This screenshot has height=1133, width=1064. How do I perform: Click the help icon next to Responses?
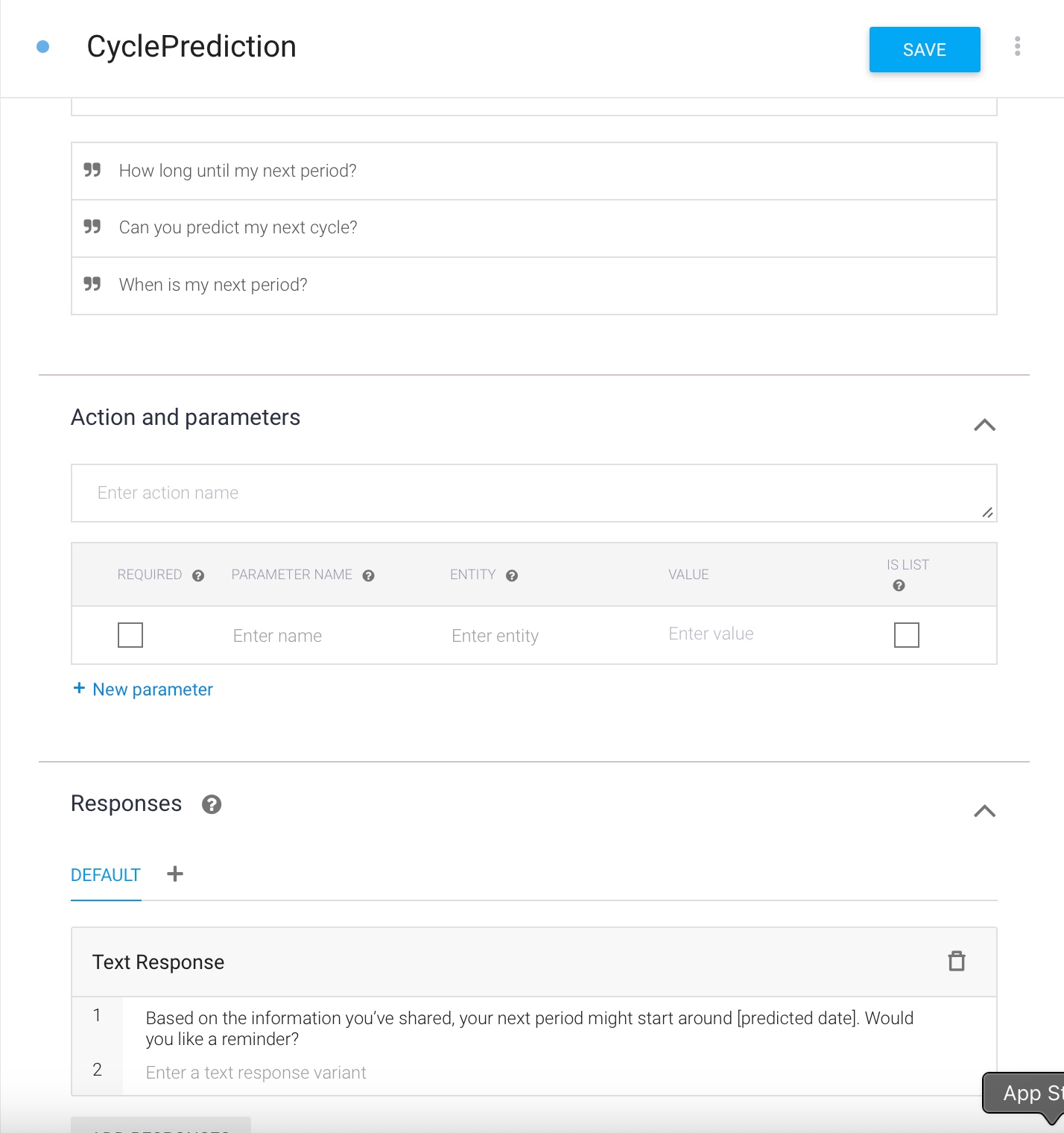(x=212, y=804)
